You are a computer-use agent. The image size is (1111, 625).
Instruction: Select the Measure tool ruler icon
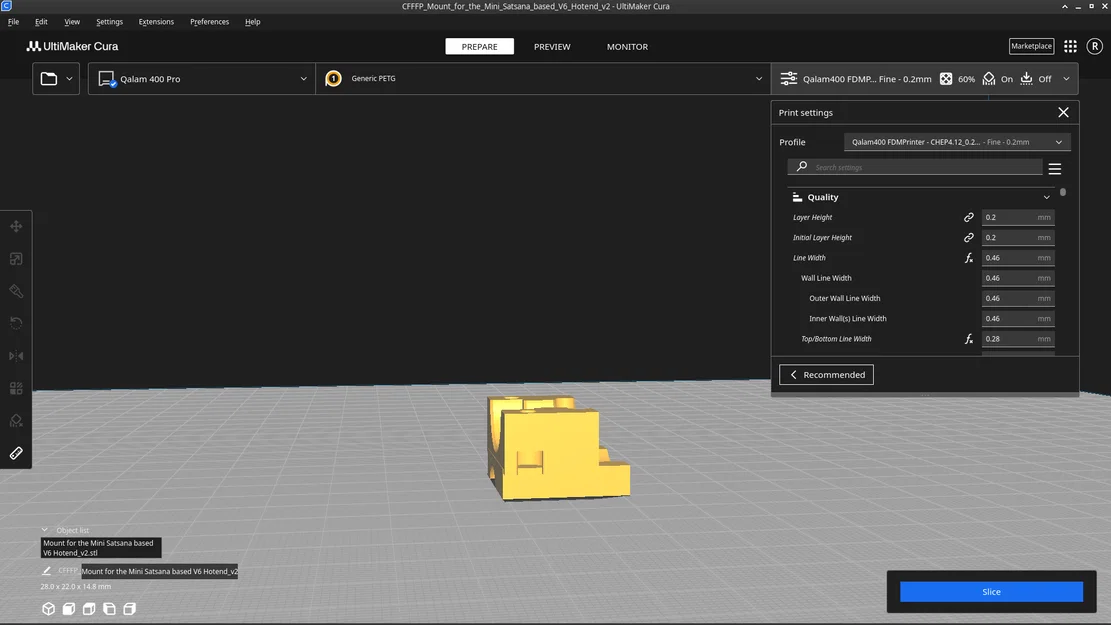(x=16, y=453)
